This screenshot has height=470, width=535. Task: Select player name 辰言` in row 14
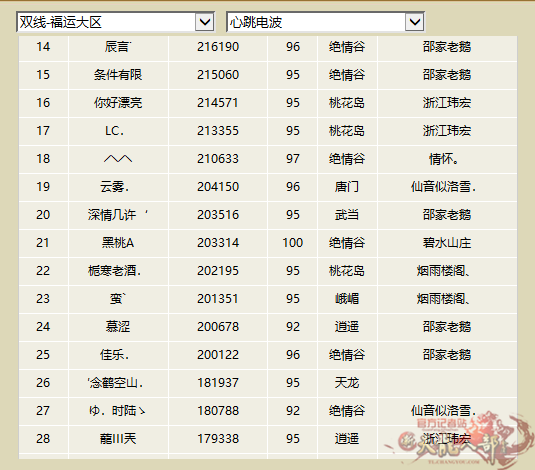(118, 47)
